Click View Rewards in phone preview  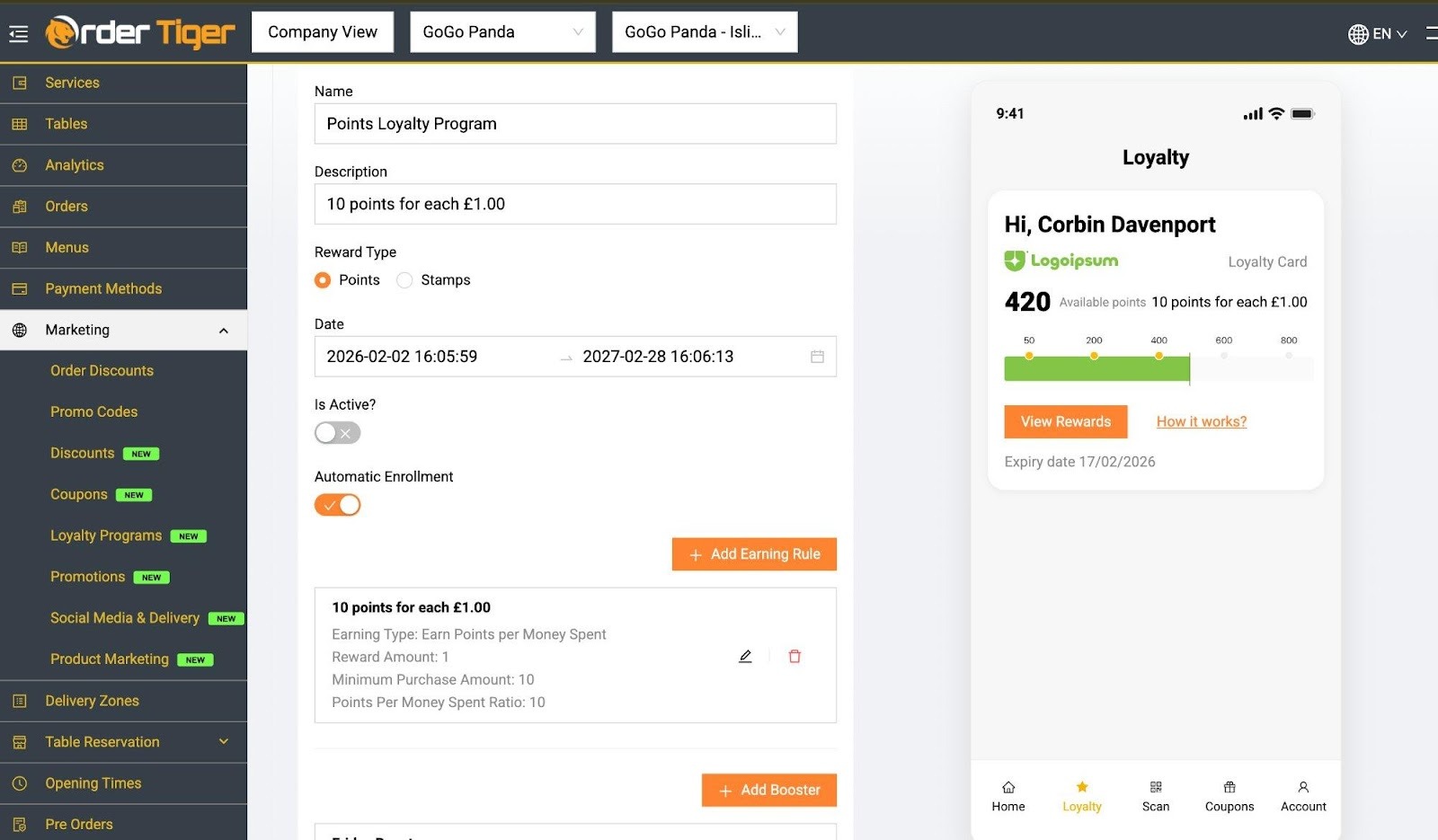1066,422
